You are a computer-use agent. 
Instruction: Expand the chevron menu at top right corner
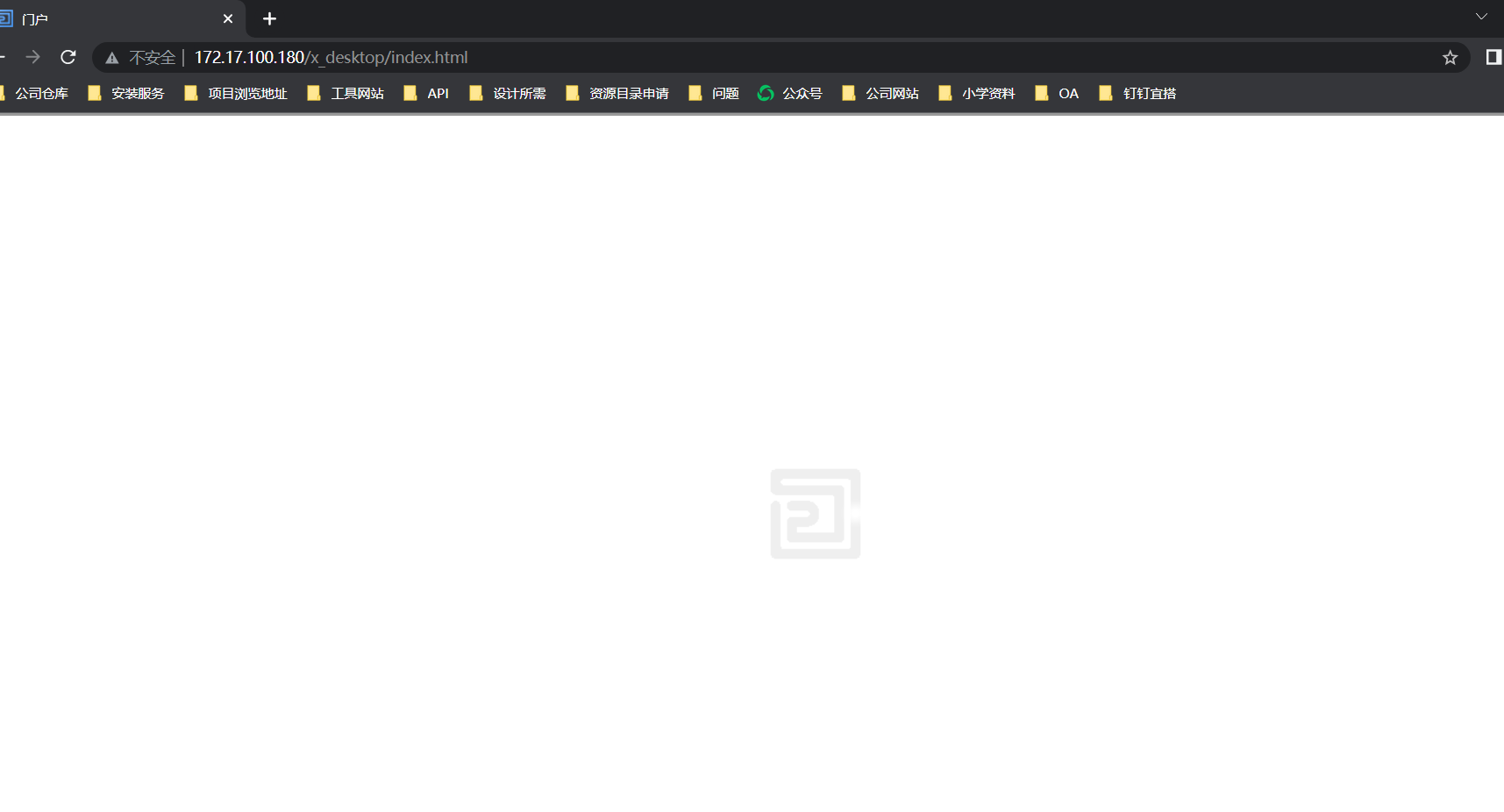tap(1481, 16)
